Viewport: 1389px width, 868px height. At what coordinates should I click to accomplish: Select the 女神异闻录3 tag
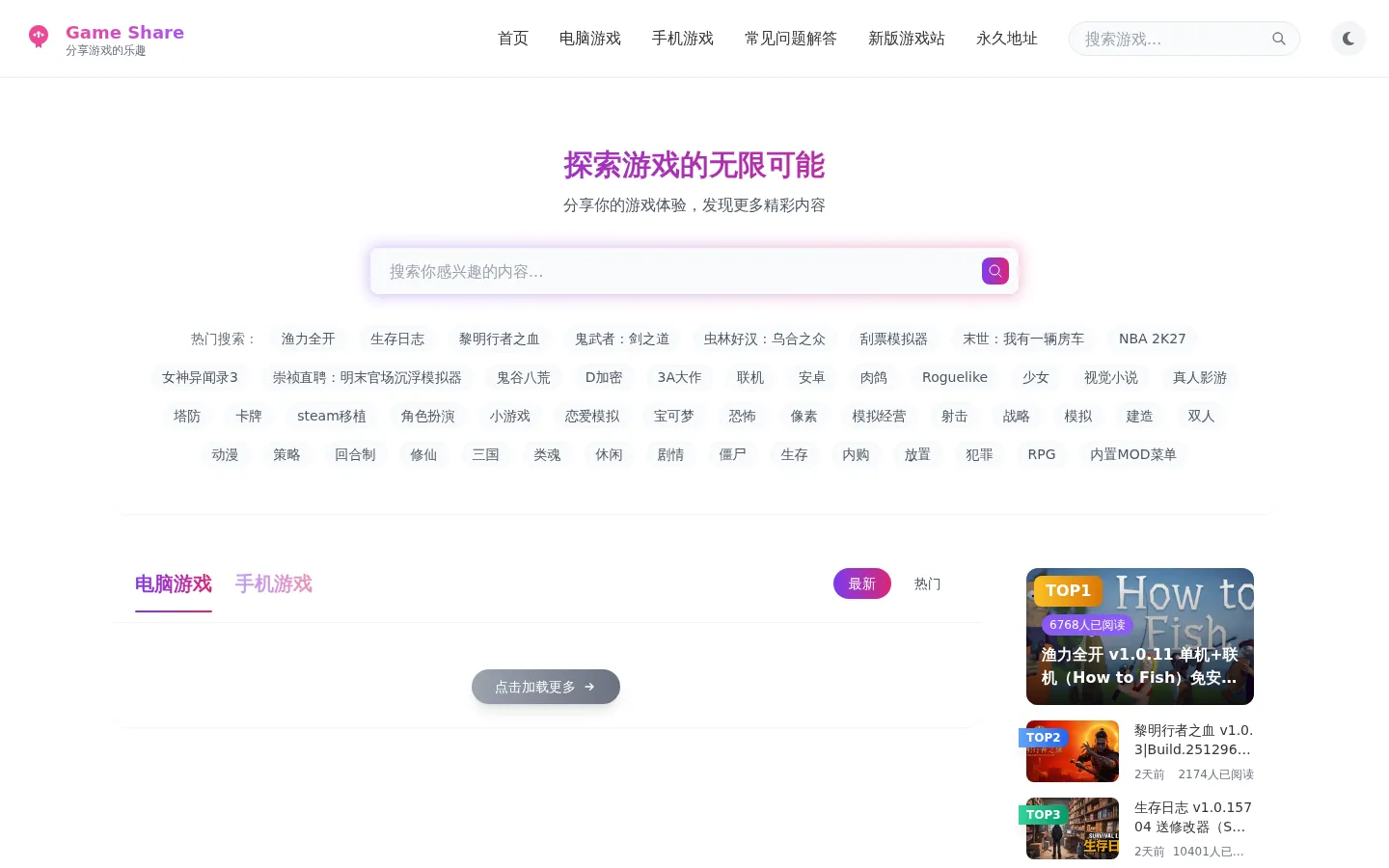coord(200,377)
